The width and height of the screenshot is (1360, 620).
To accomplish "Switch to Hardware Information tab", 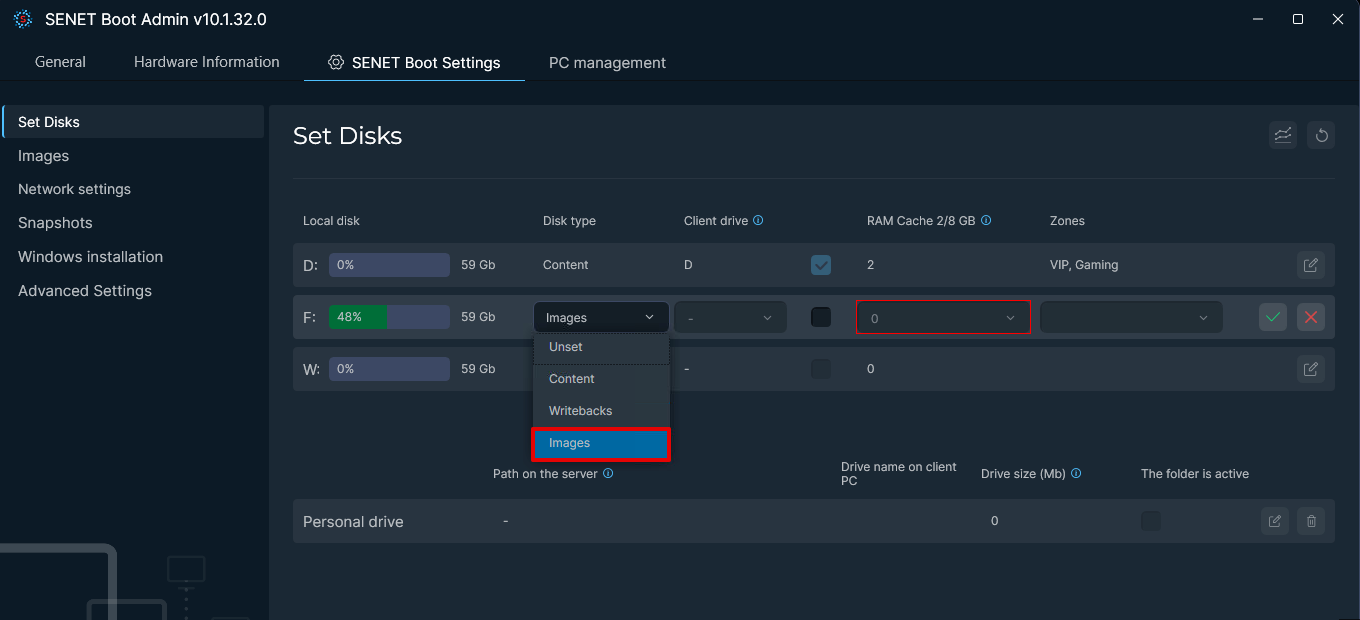I will pos(207,62).
